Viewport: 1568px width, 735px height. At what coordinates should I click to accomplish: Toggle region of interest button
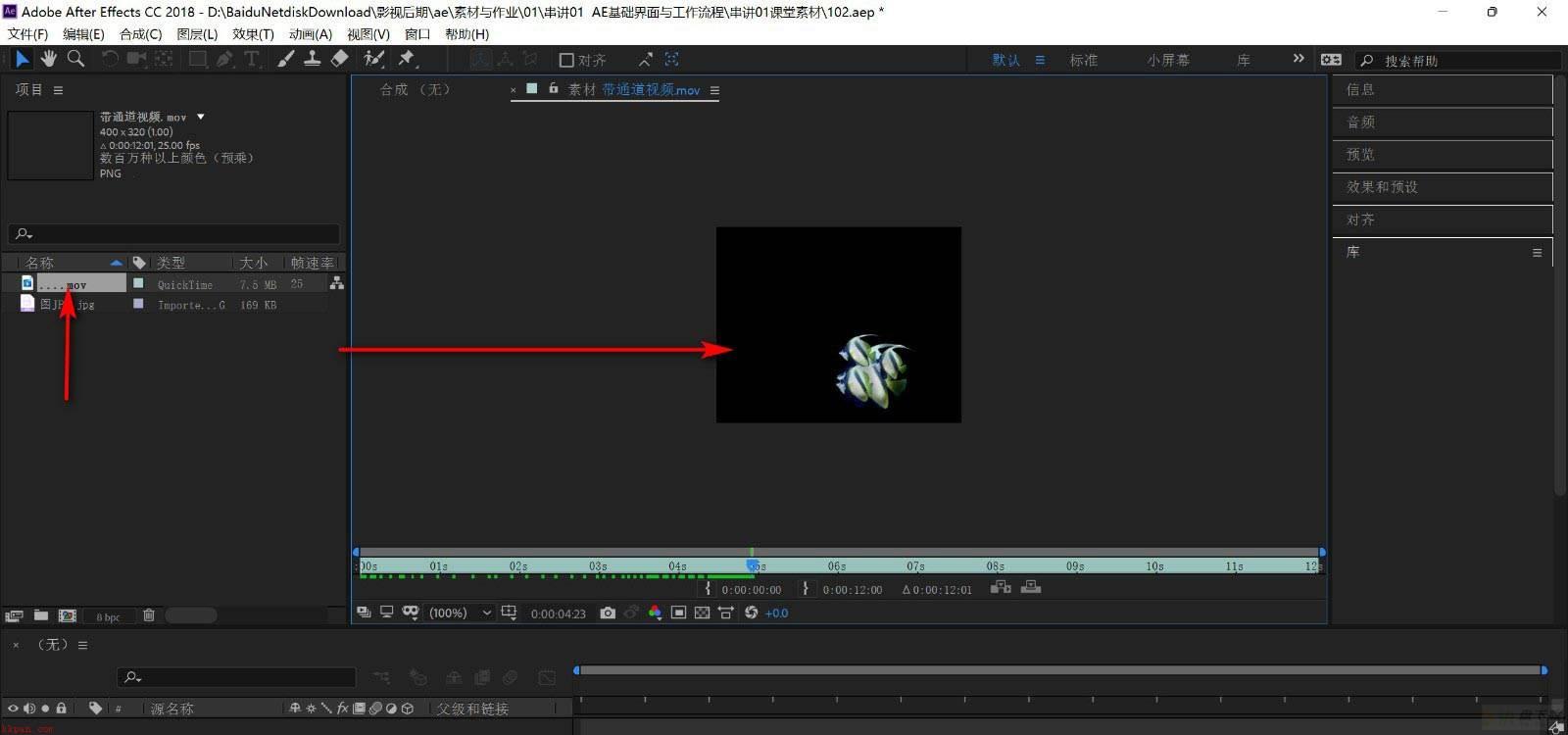click(678, 612)
